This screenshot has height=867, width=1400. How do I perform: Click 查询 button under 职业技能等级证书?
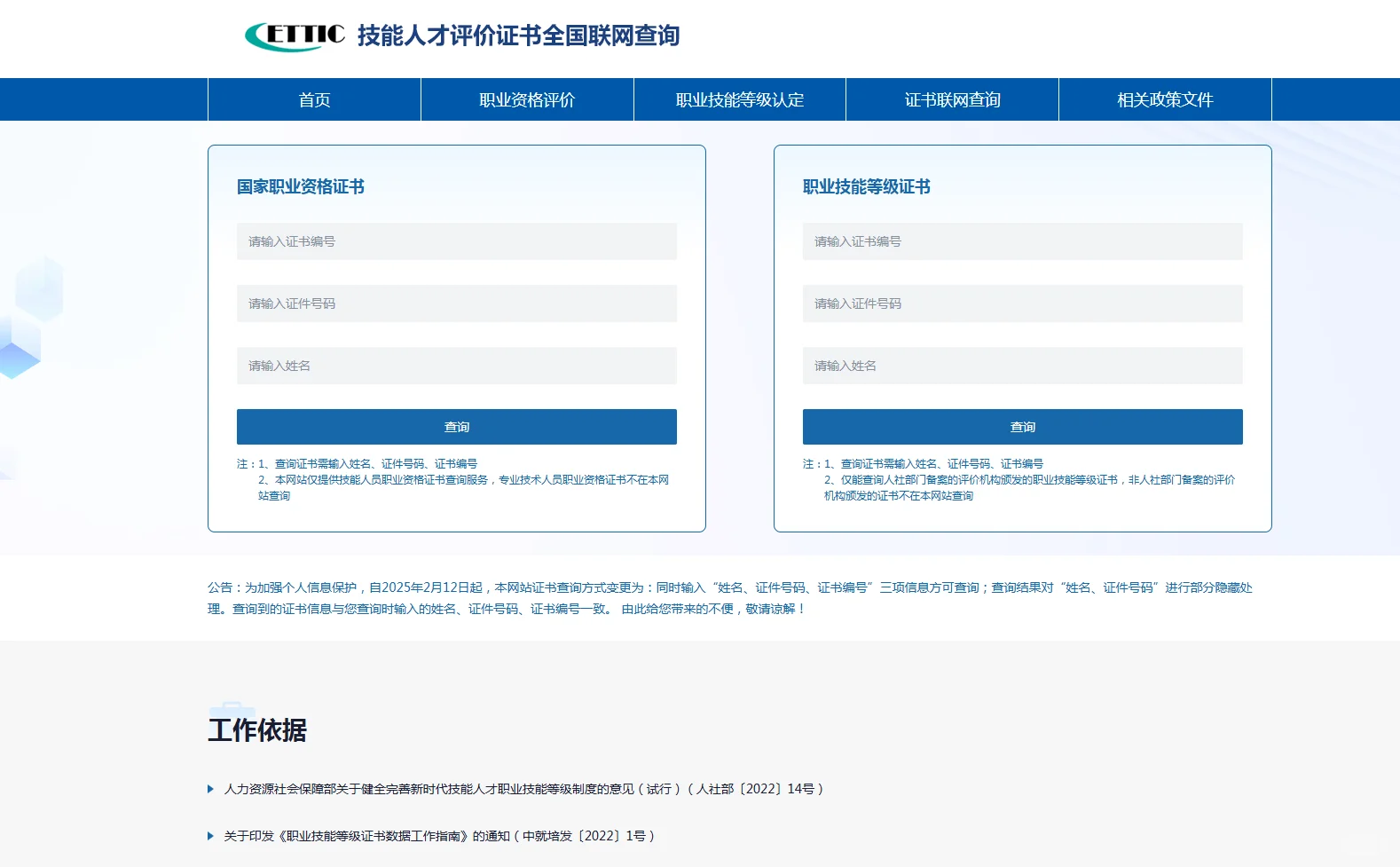point(1023,427)
